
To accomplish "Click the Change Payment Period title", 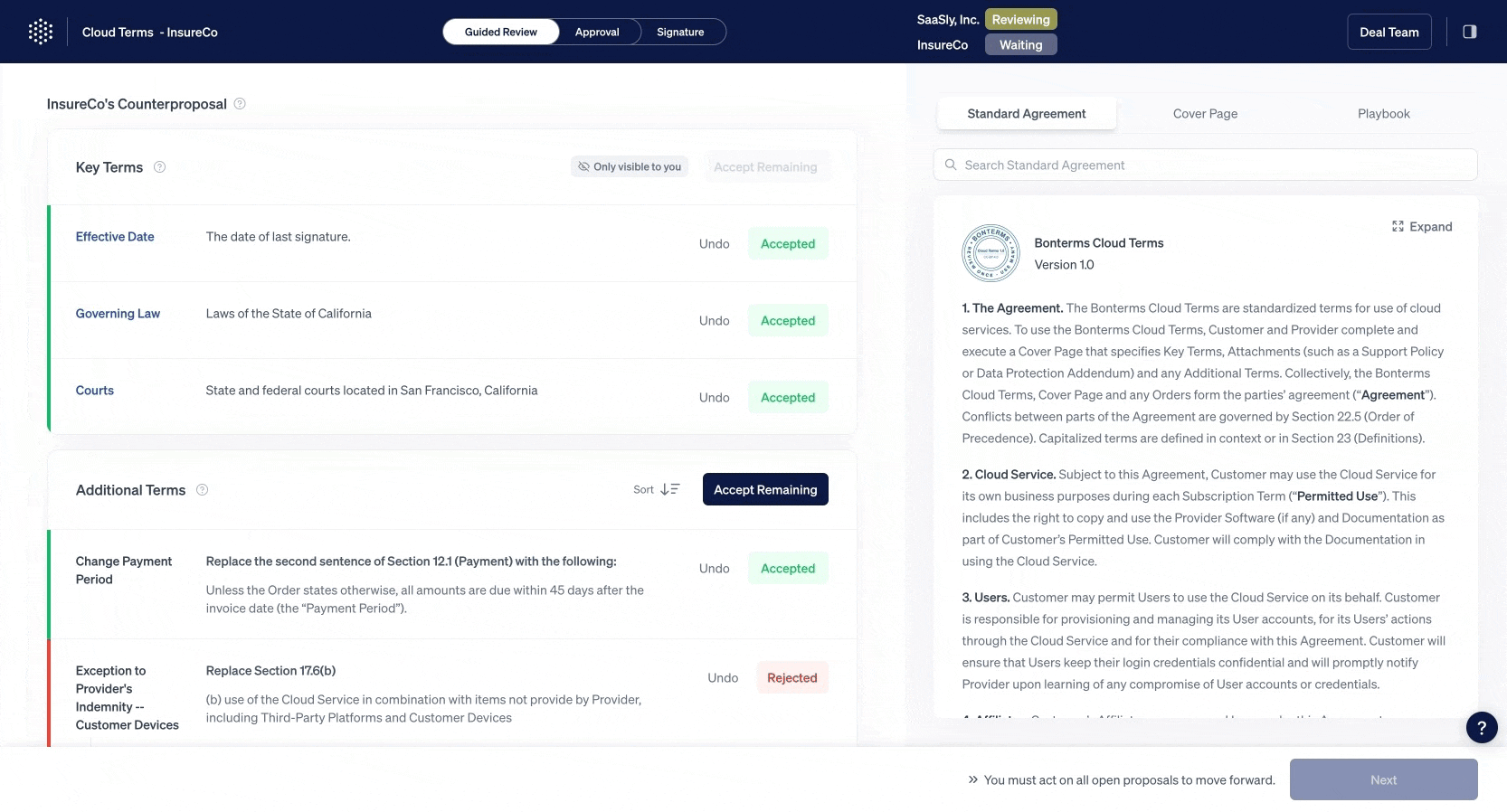I will [124, 571].
